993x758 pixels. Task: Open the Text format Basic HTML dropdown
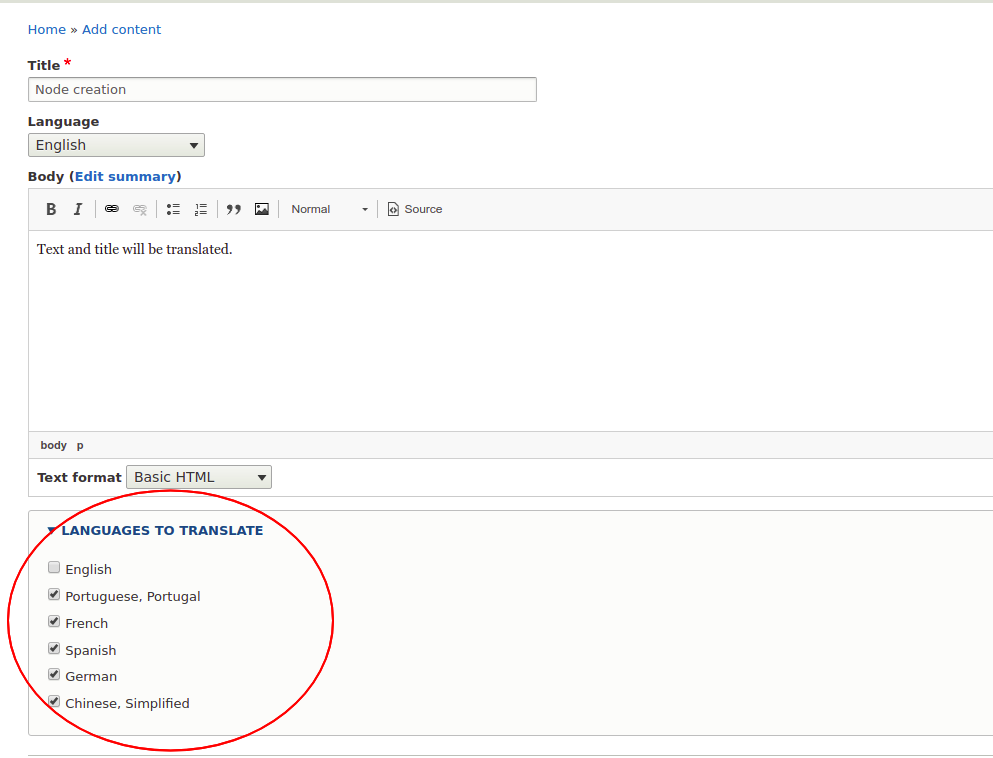(199, 477)
